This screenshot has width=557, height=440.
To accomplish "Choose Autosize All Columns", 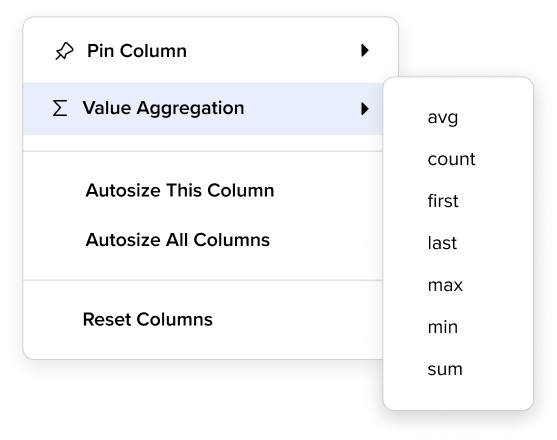I will (x=203, y=240).
